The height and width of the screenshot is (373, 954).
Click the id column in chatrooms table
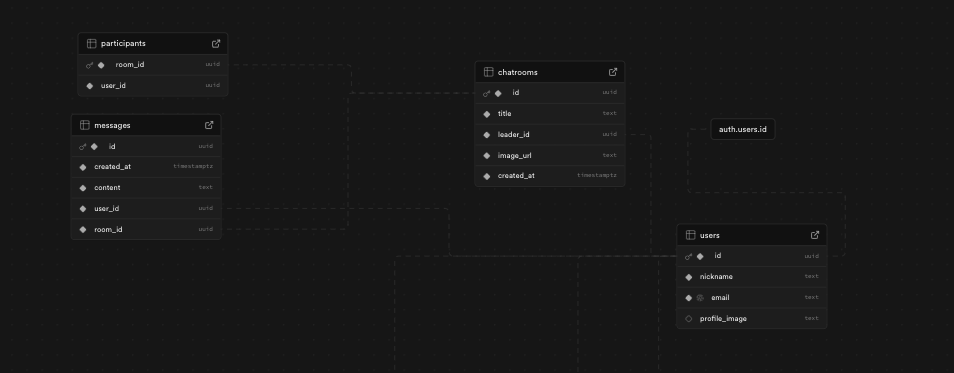pos(516,93)
